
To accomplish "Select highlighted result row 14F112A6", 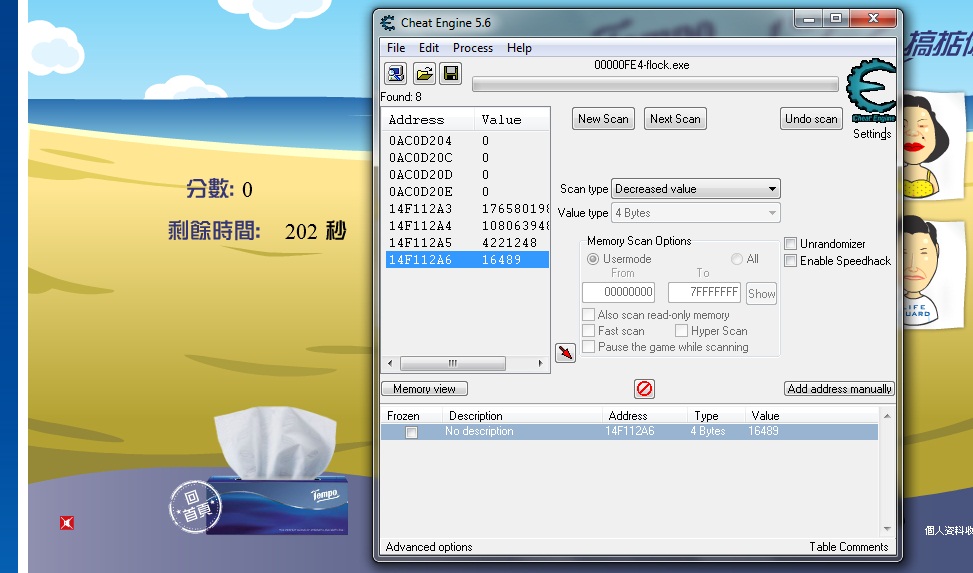I will click(467, 259).
